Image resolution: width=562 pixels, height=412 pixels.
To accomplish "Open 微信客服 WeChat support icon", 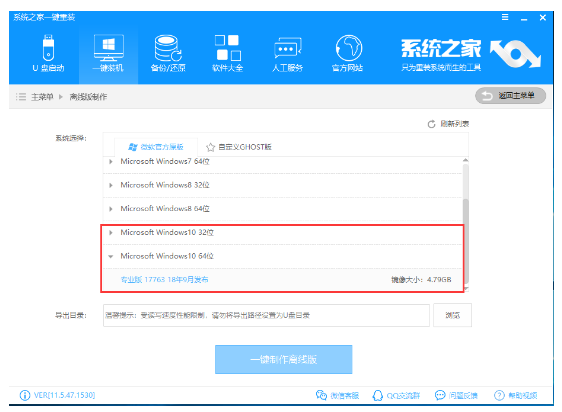I will pyautogui.click(x=321, y=395).
